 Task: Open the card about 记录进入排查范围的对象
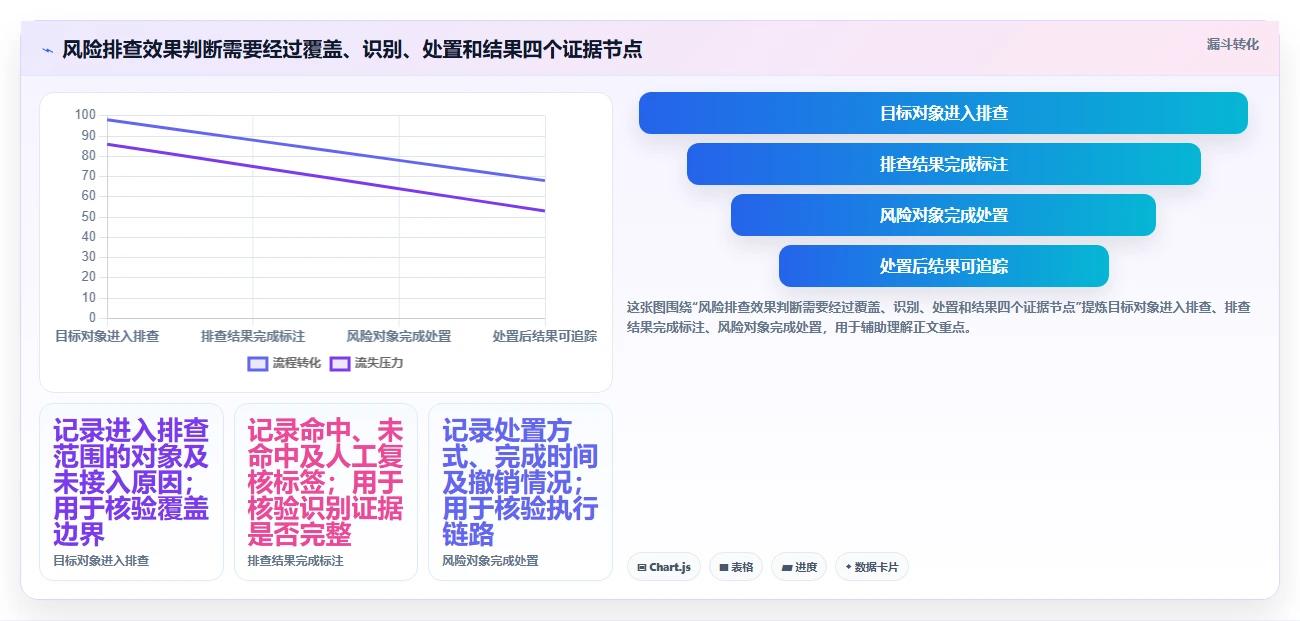pos(131,492)
